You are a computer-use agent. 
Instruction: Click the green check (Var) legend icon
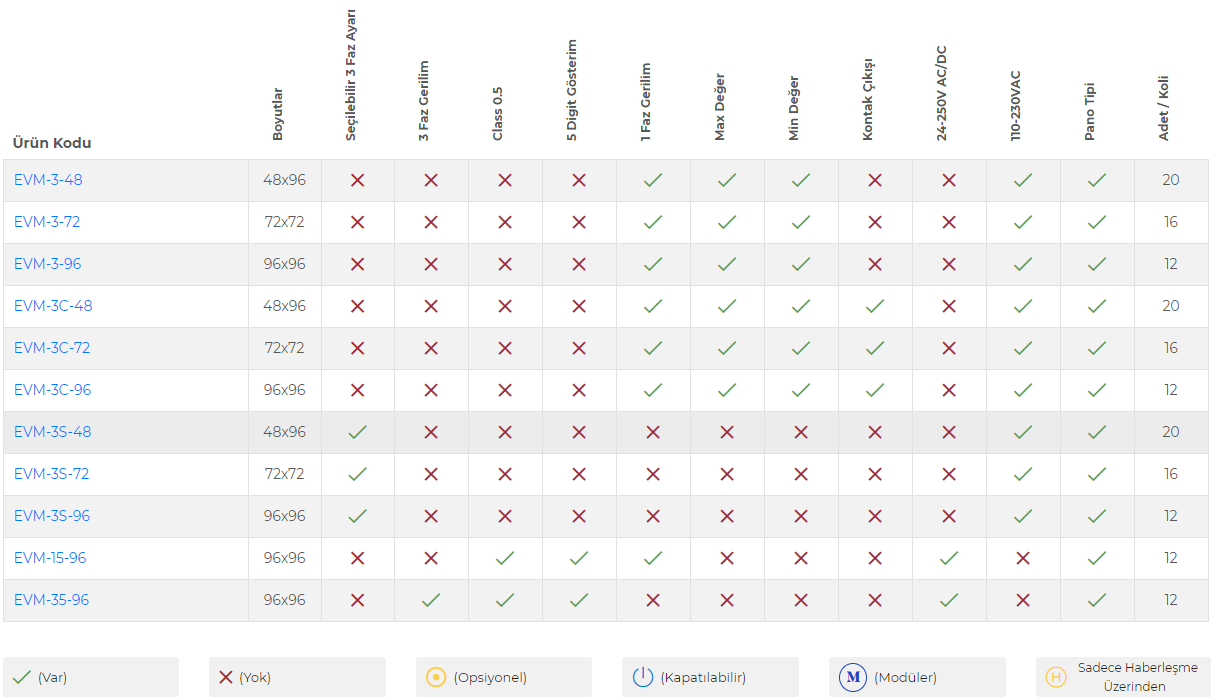point(21,677)
